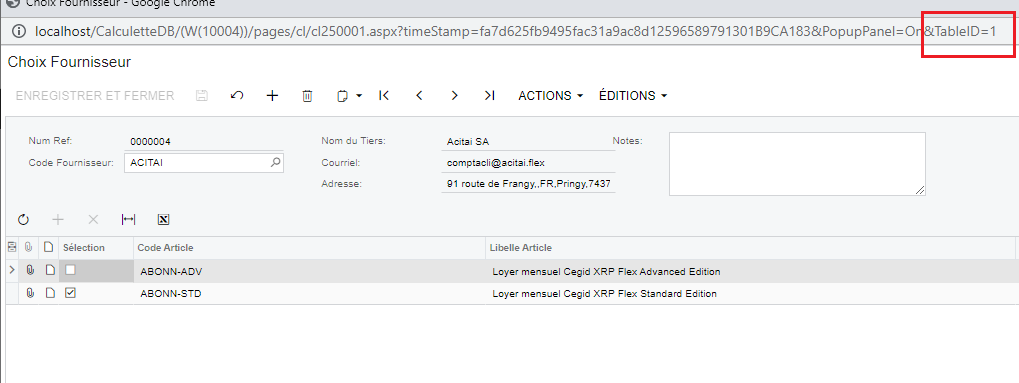1019x383 pixels.
Task: Click ENREGISTRER ET FERMER button
Action: [95, 96]
